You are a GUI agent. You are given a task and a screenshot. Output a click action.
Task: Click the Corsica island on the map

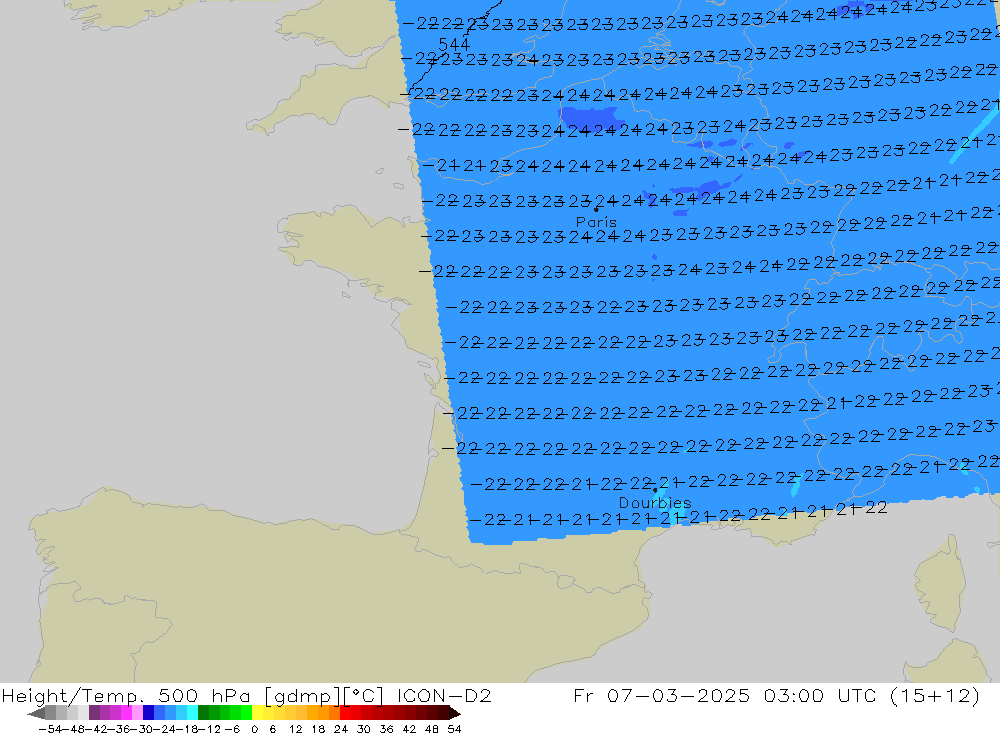[939, 584]
